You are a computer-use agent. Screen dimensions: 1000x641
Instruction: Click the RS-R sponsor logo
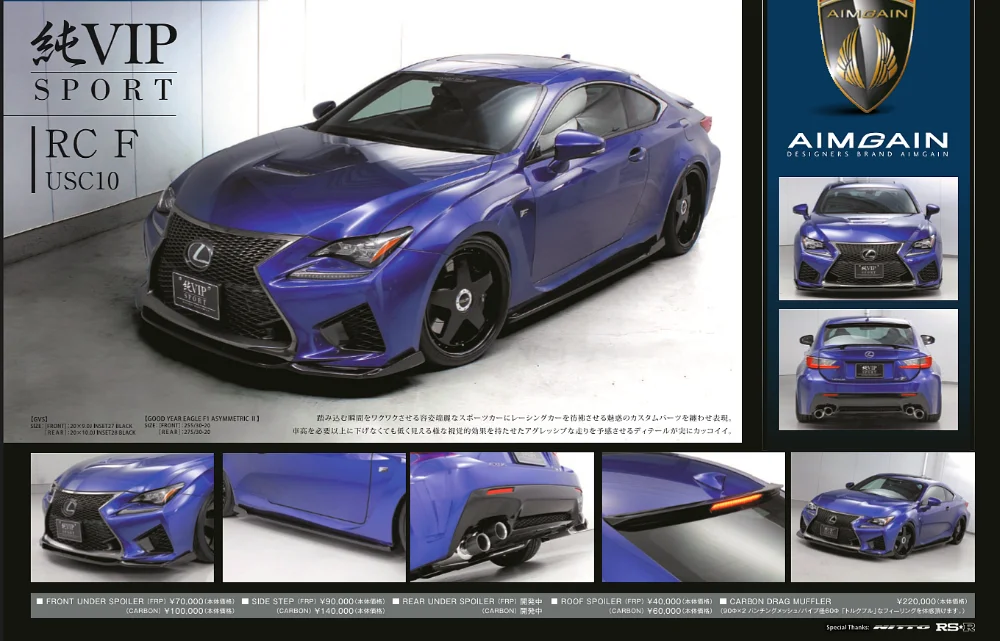click(955, 628)
